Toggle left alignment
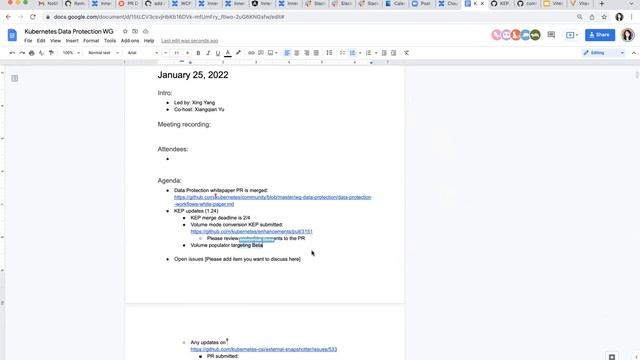The width and height of the screenshot is (640, 360). click(287, 53)
